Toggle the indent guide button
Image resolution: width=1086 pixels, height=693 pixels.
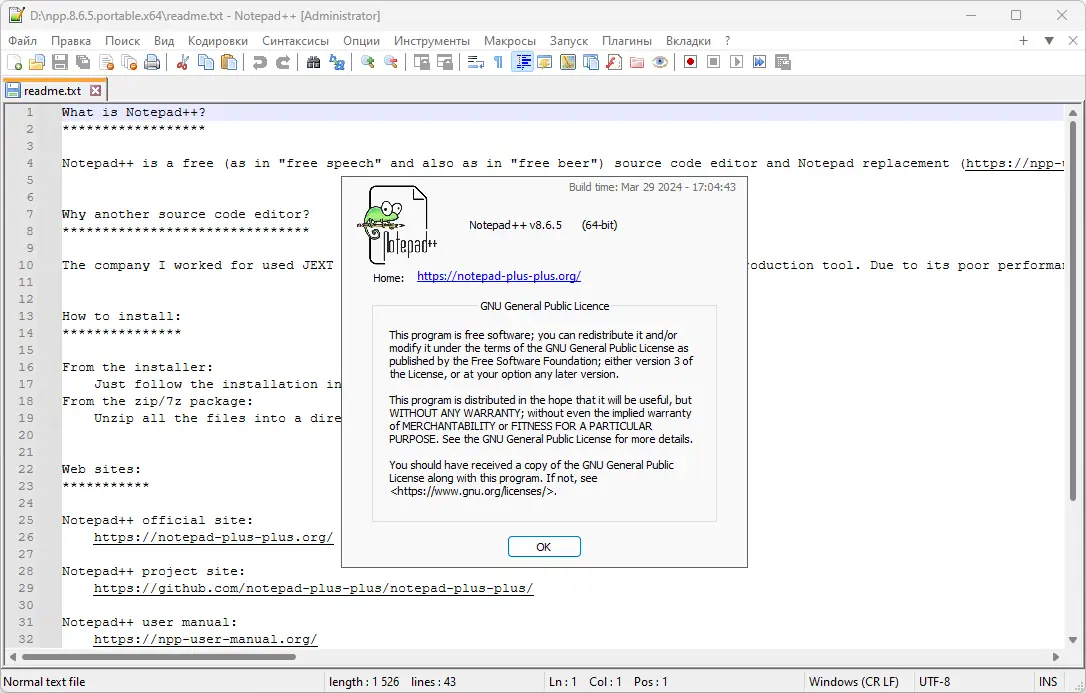(x=522, y=62)
